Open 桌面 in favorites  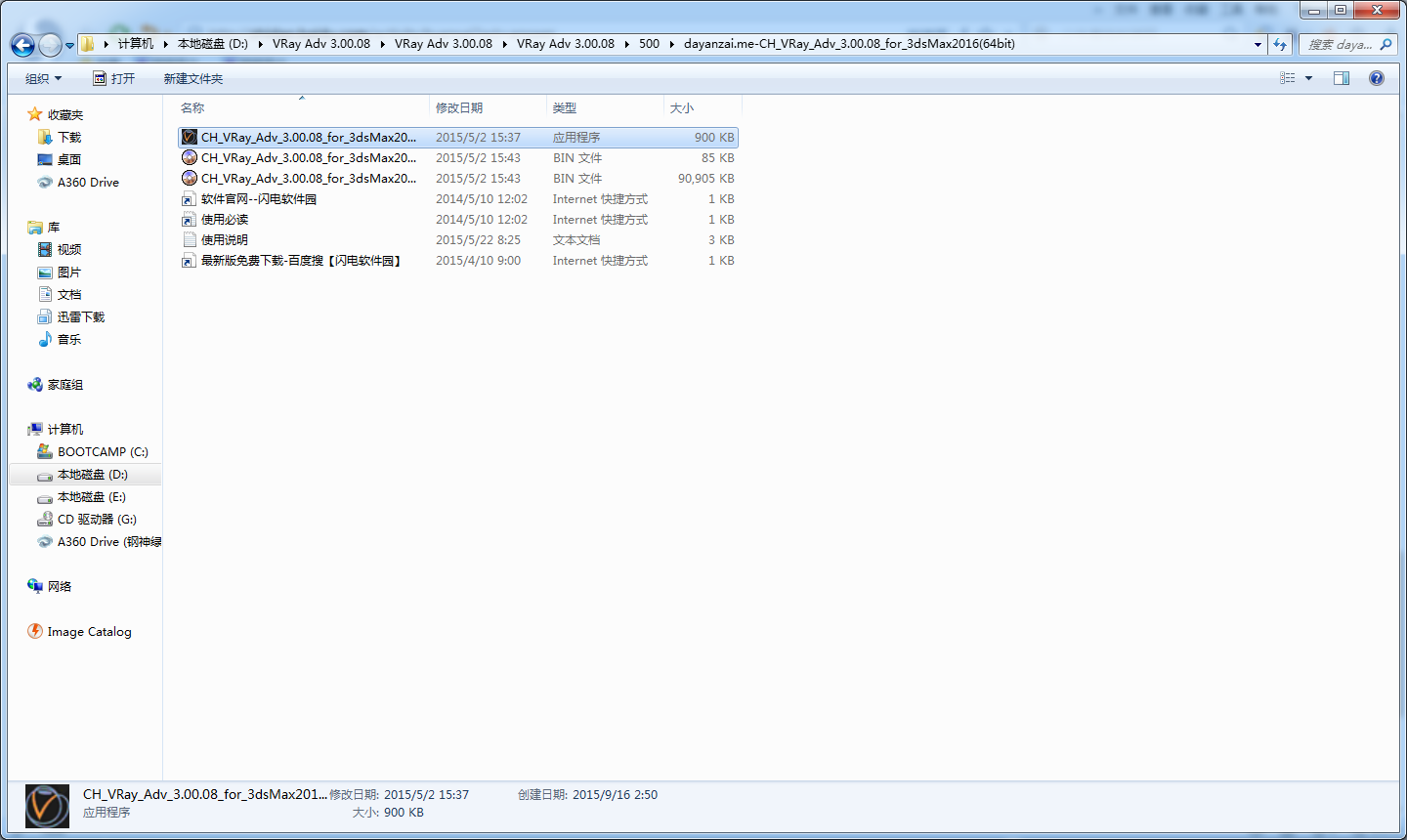(68, 160)
